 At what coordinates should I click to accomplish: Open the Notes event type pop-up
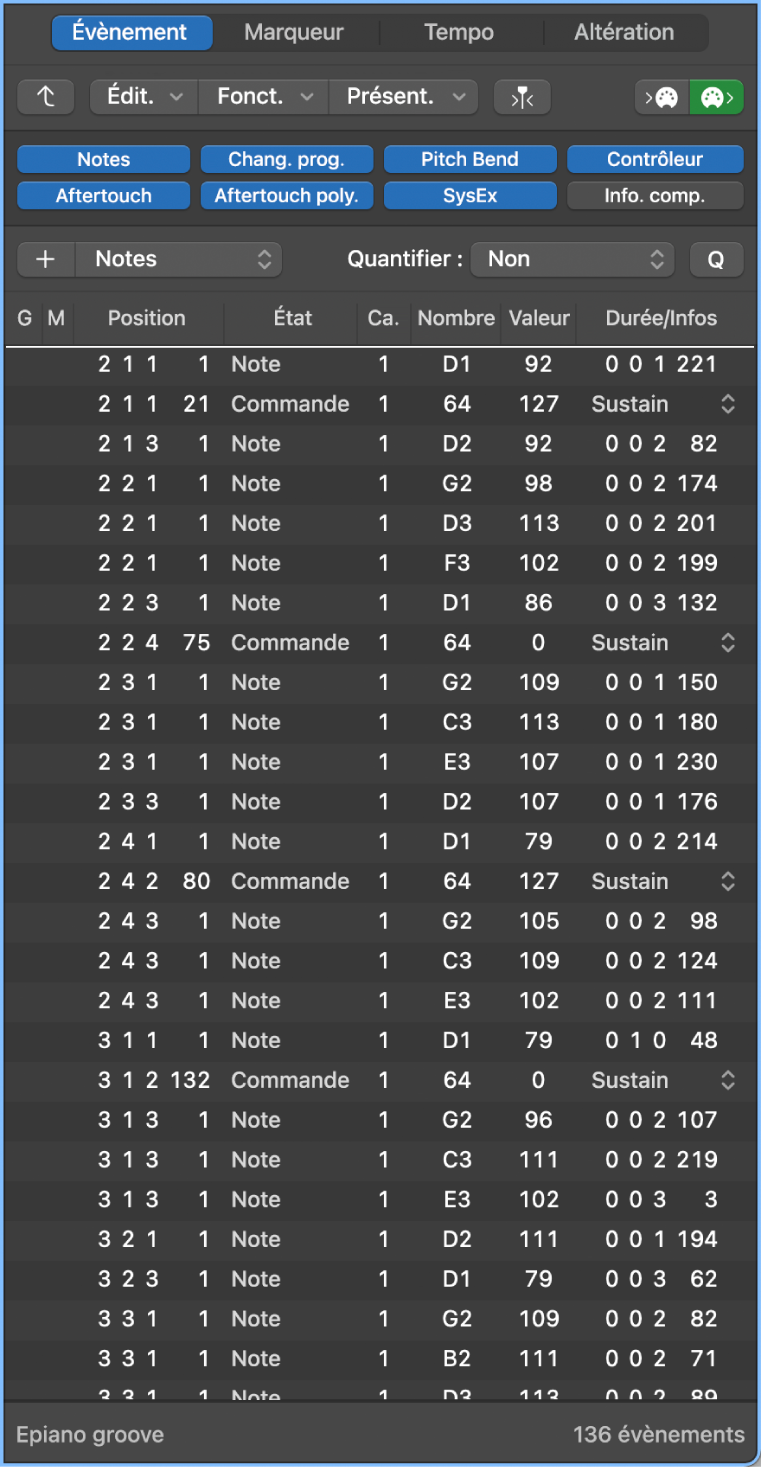tap(179, 259)
